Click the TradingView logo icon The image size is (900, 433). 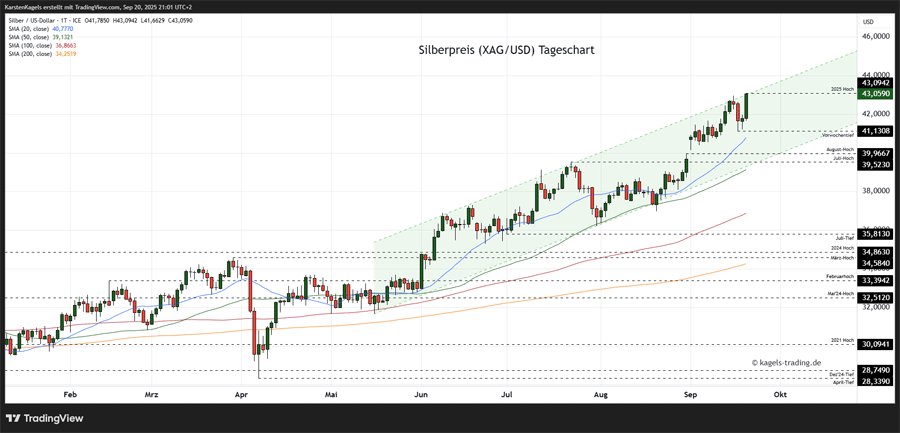pos(14,418)
